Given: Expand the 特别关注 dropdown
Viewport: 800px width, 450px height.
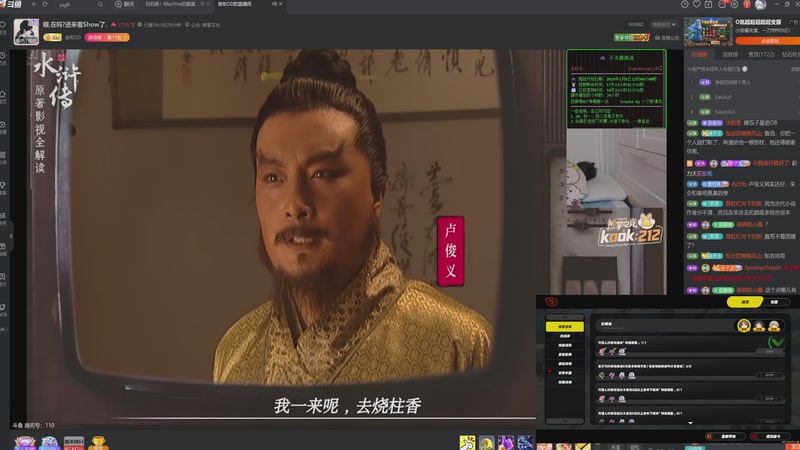Looking at the screenshot, I should 663,24.
